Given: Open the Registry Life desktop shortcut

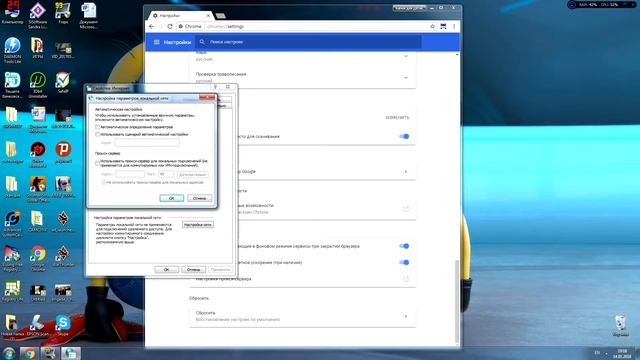Looking at the screenshot, I should point(12,291).
